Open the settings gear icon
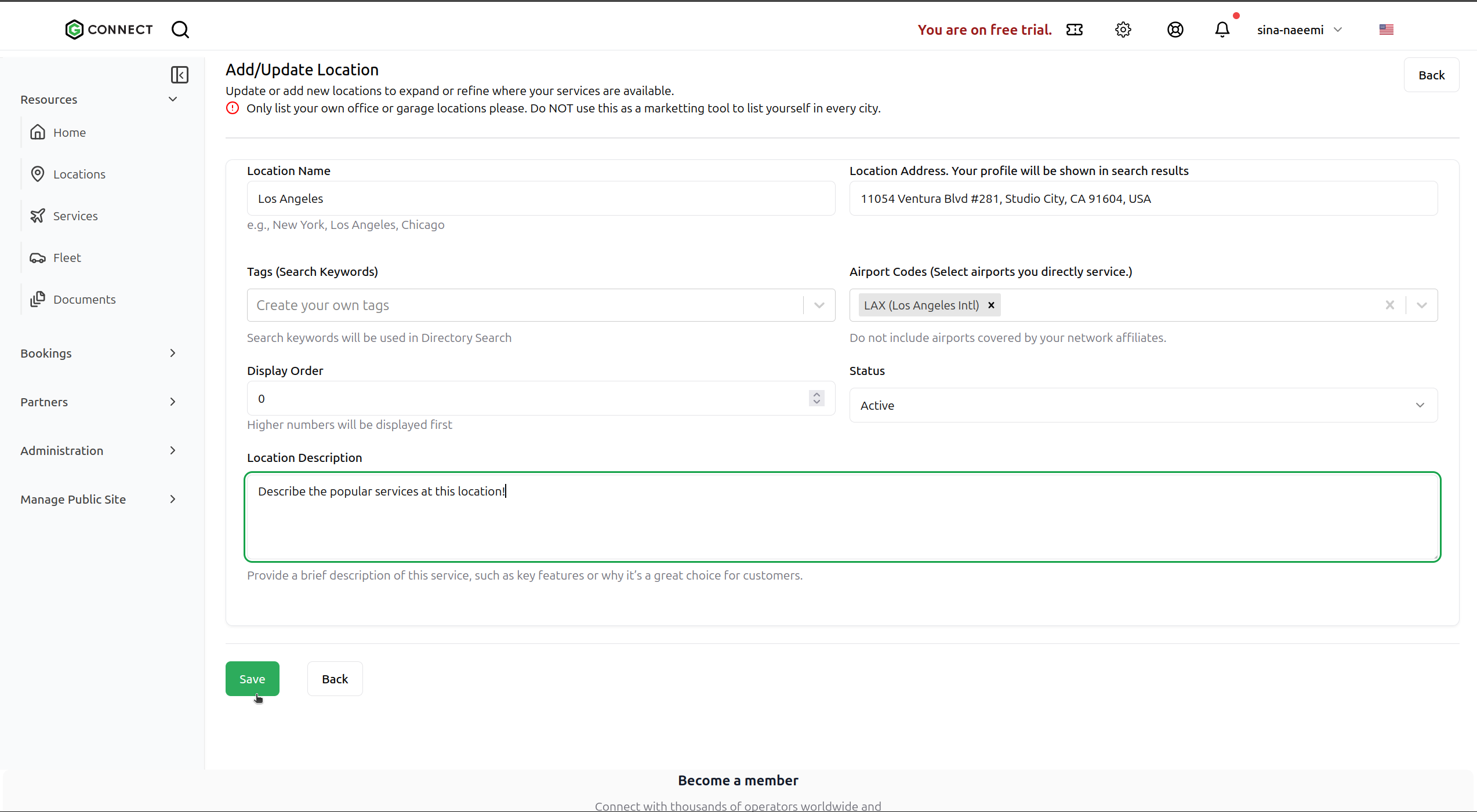The width and height of the screenshot is (1477, 812). click(1123, 30)
